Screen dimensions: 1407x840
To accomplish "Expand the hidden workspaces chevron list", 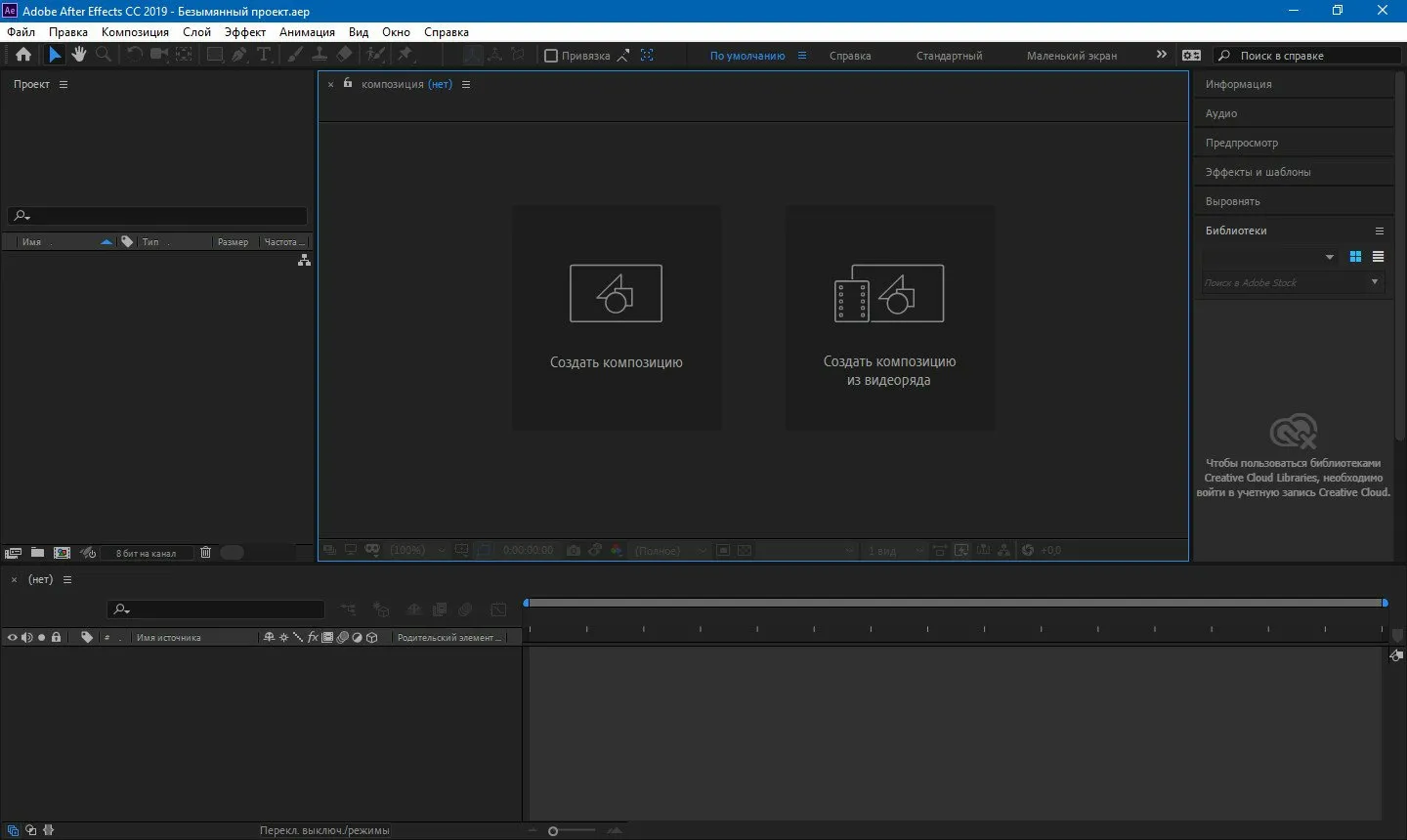I will pyautogui.click(x=1161, y=55).
